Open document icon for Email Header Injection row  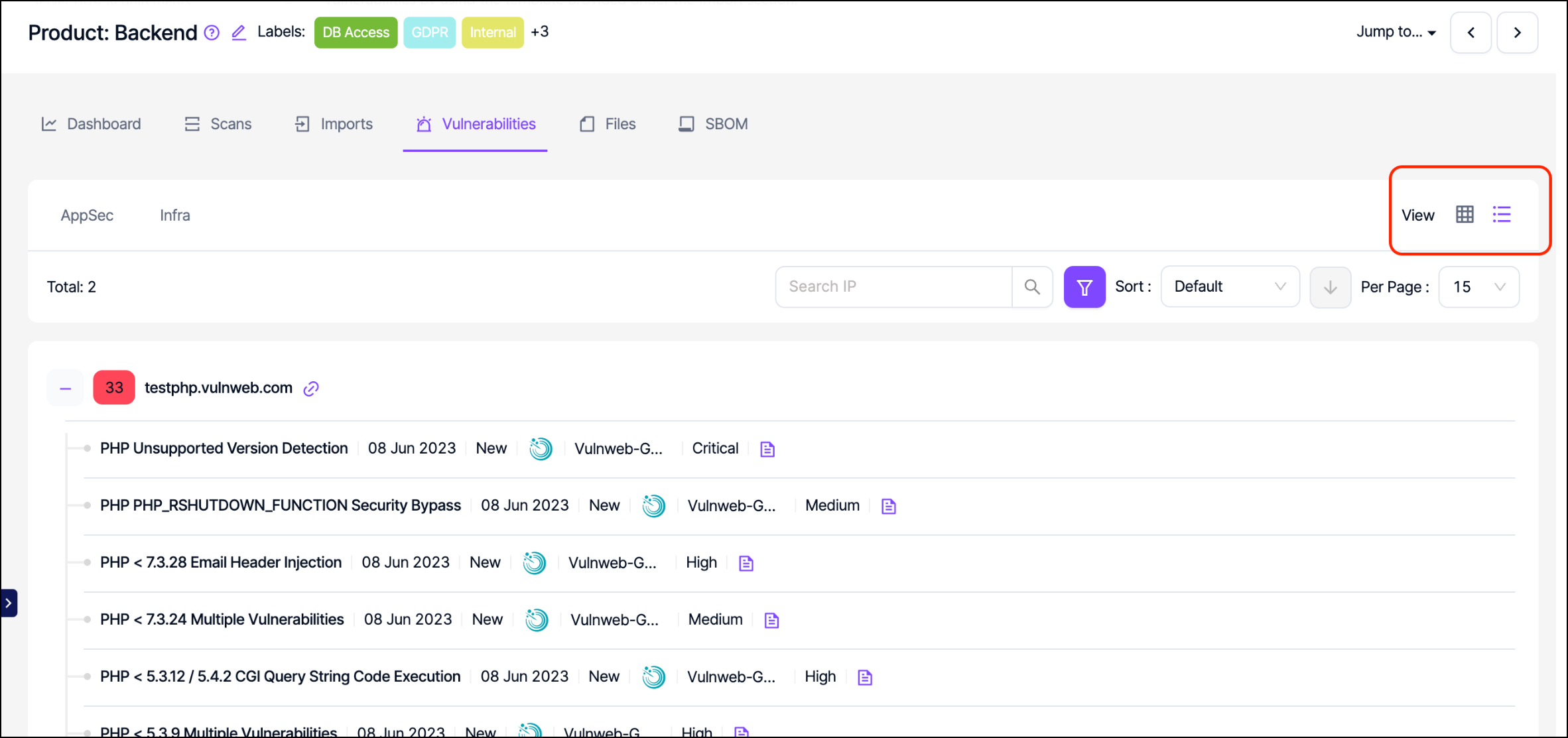coord(746,564)
